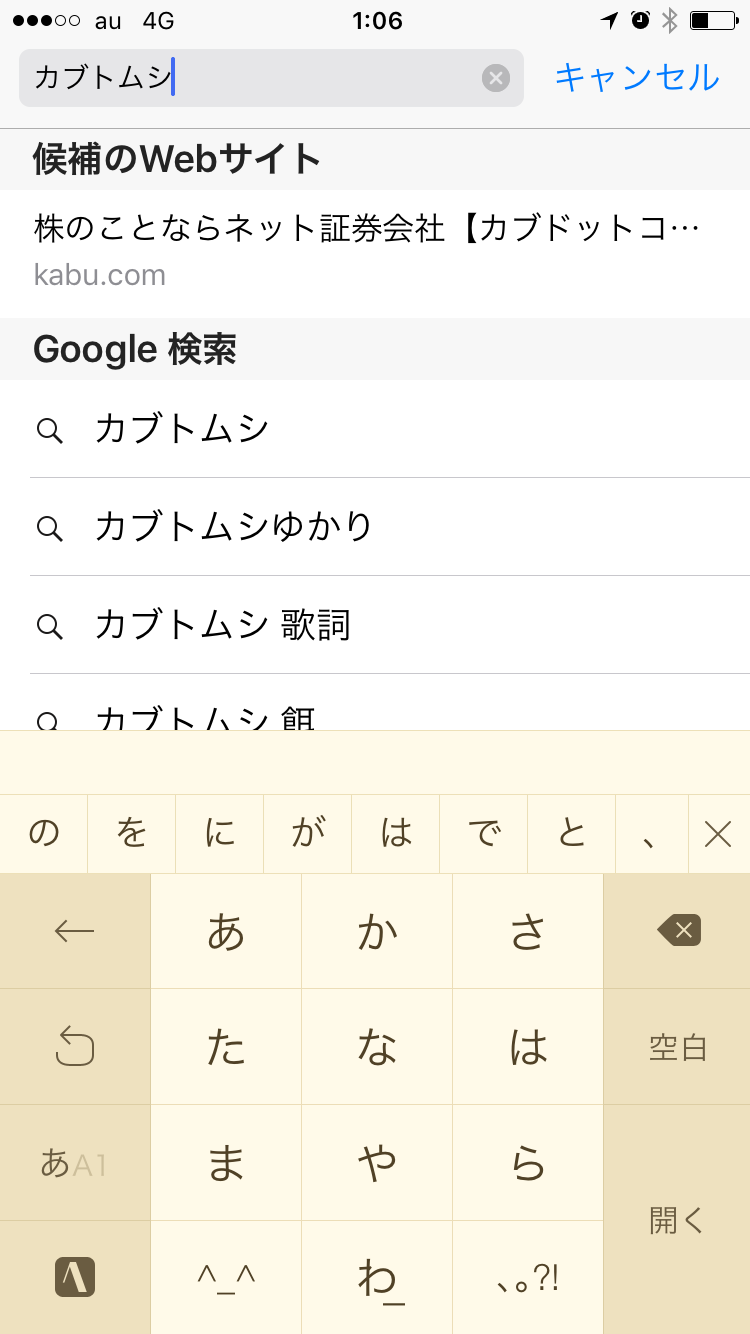
Task: Insert the particle を candidate
Action: (x=132, y=833)
